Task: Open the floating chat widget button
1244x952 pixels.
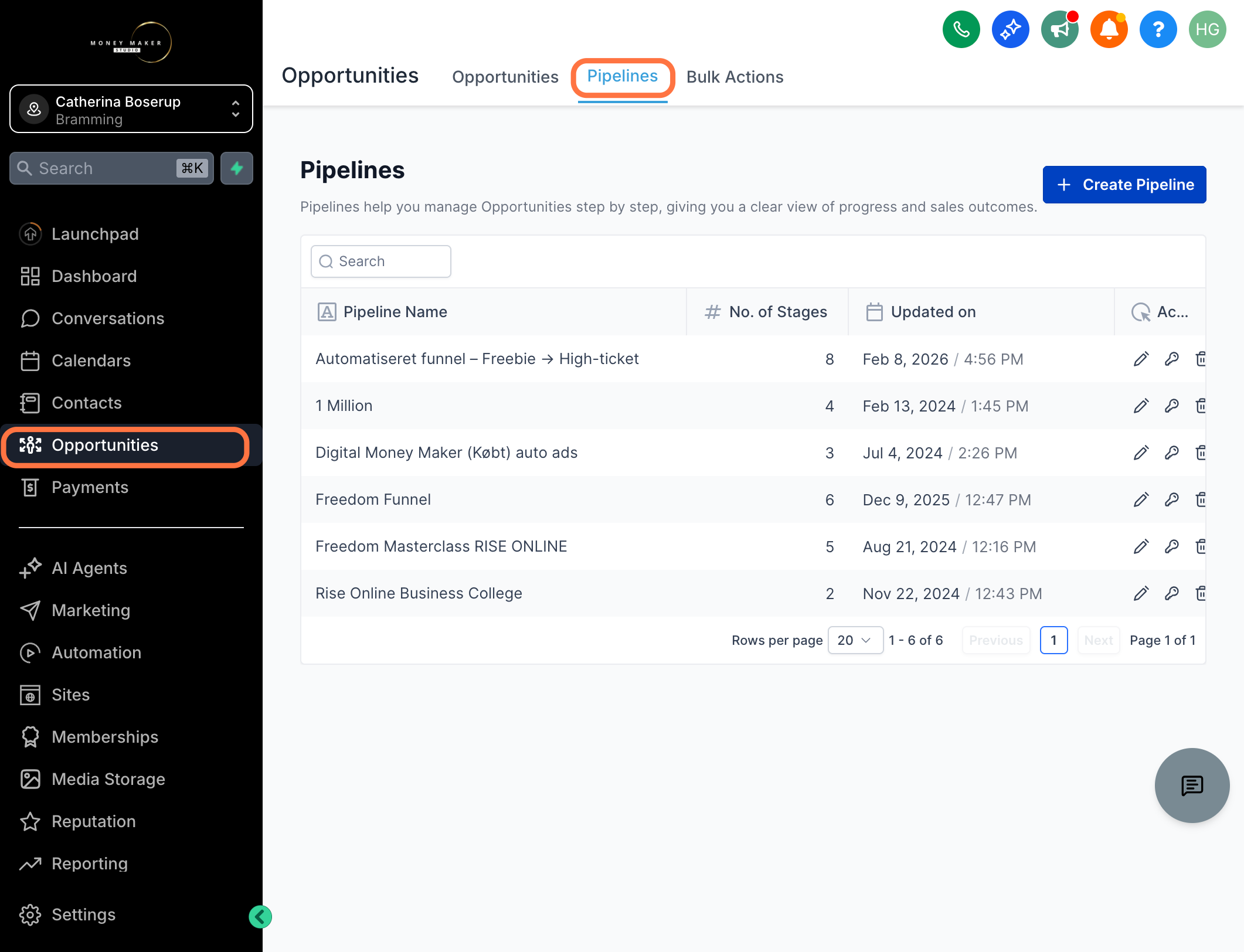Action: [x=1192, y=786]
